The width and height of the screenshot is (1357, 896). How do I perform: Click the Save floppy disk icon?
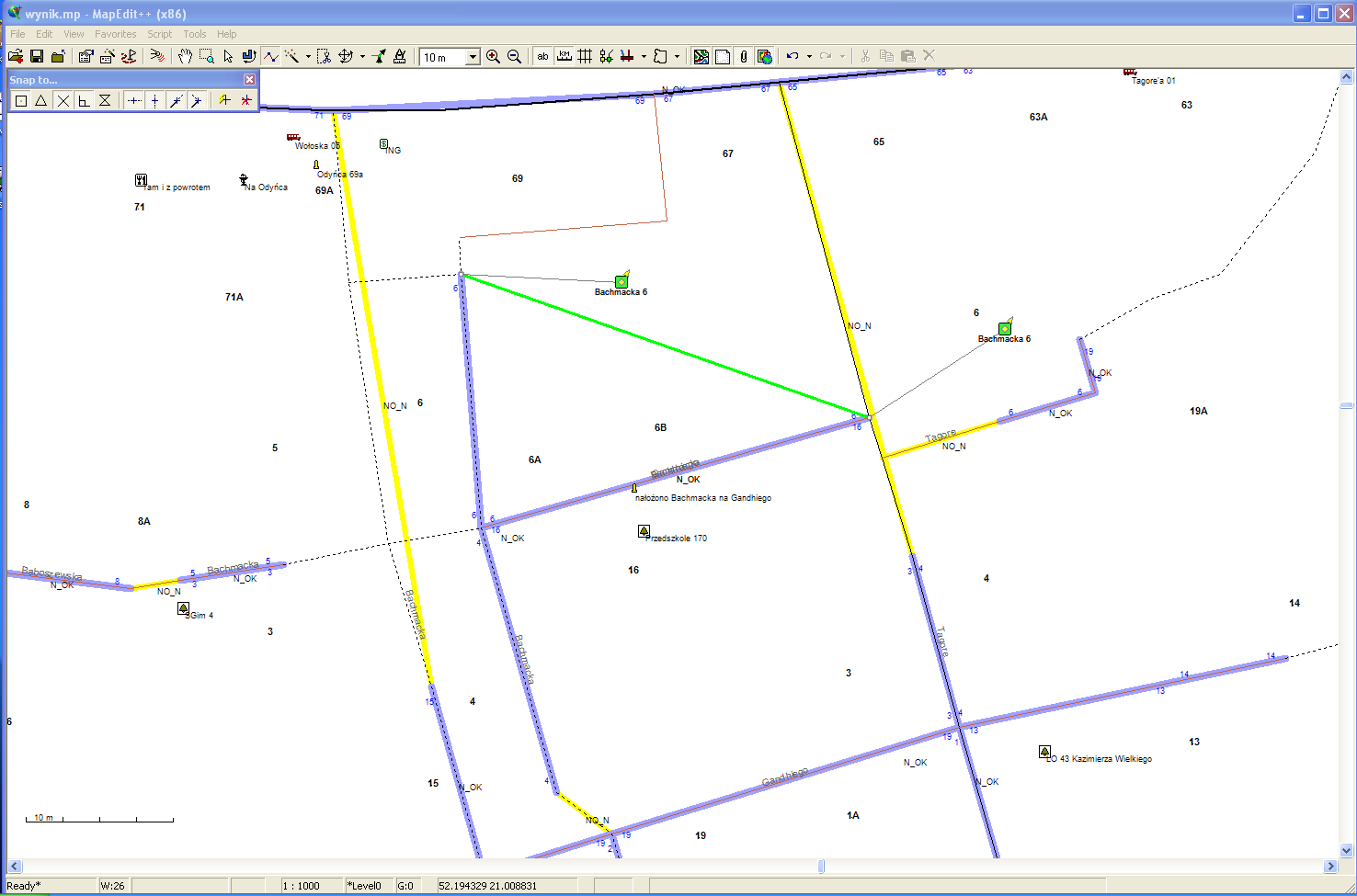[x=37, y=57]
